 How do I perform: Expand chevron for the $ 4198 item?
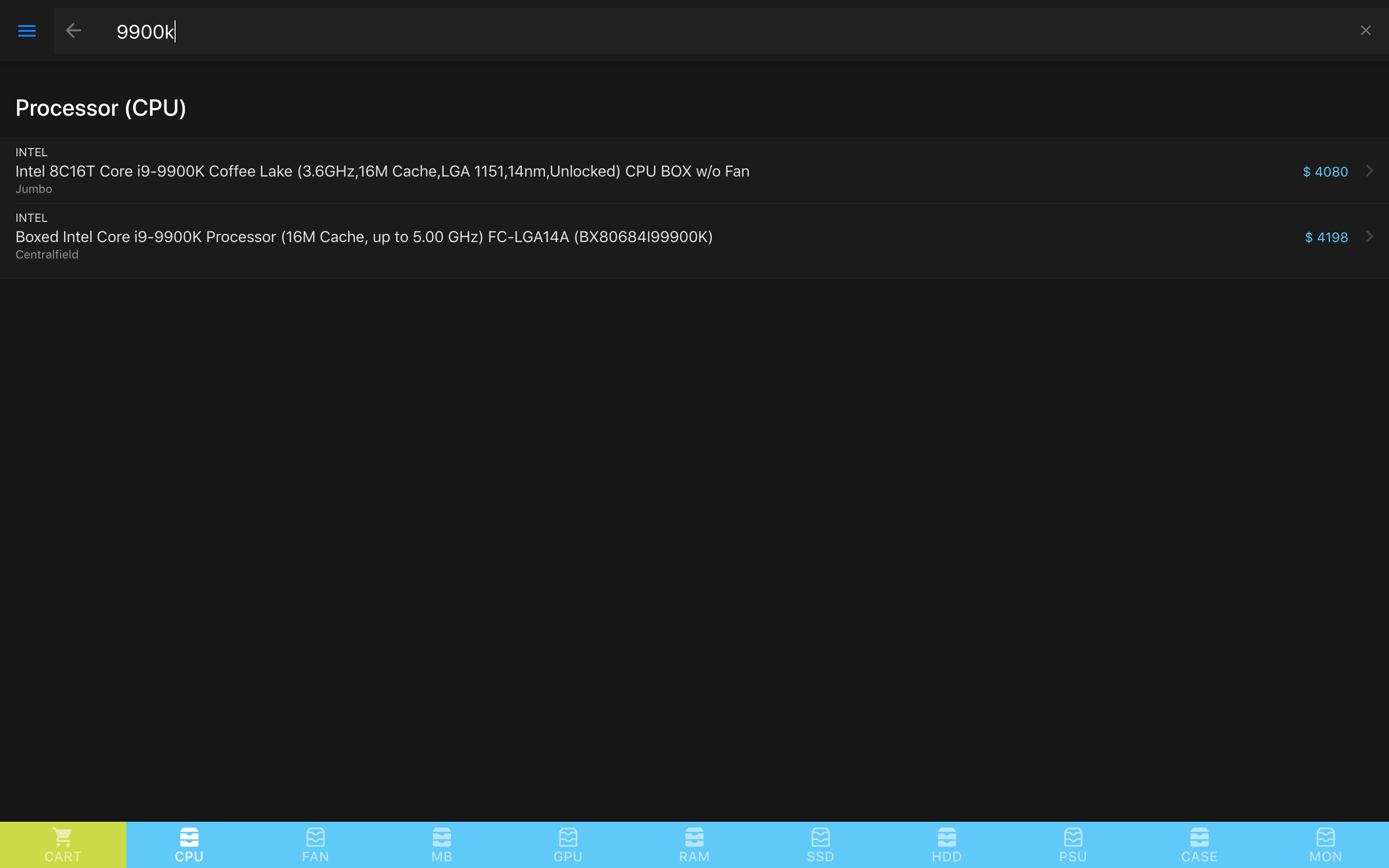pyautogui.click(x=1370, y=236)
